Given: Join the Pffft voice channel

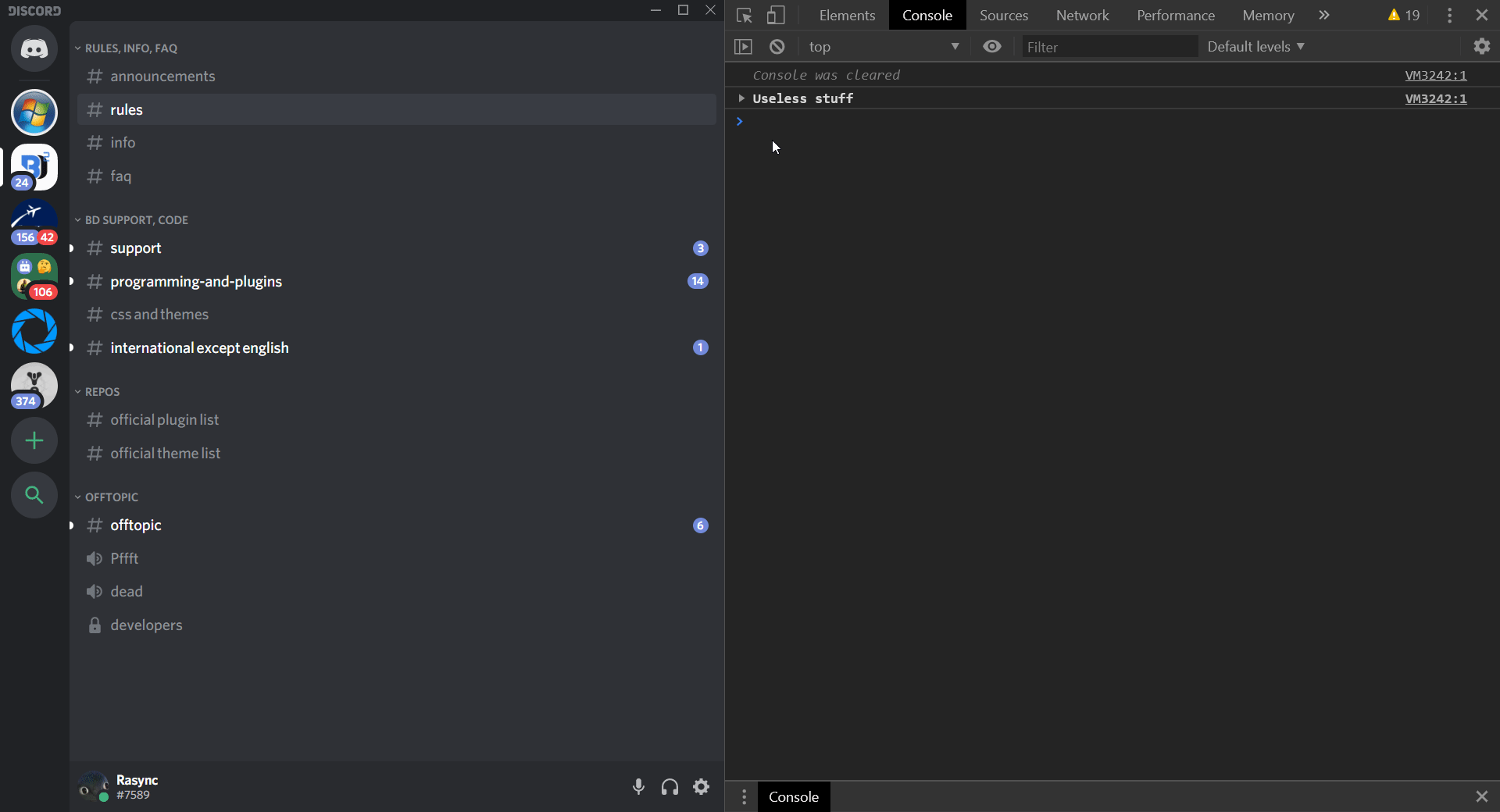Looking at the screenshot, I should coord(397,558).
